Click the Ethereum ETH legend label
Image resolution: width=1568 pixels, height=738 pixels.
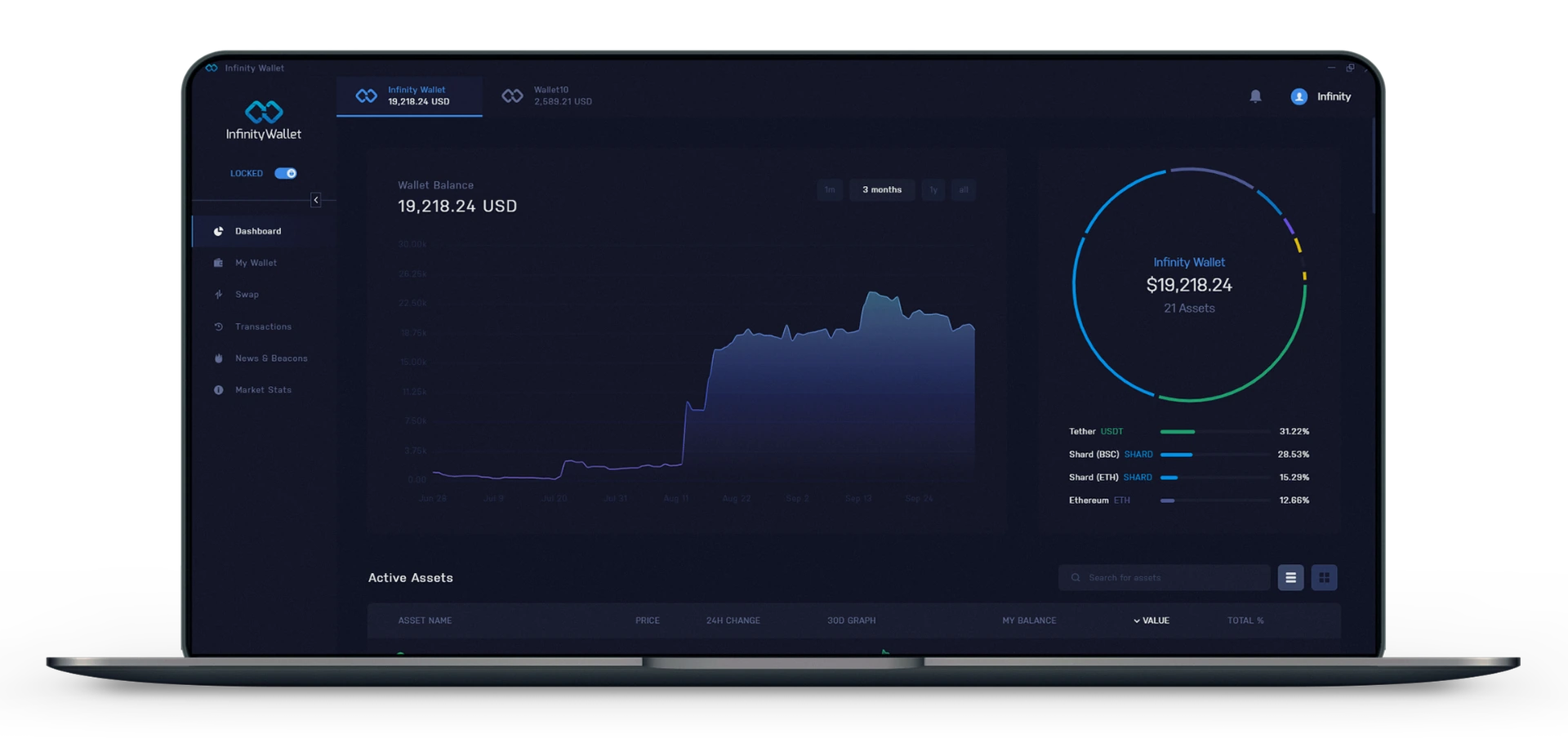[1099, 500]
